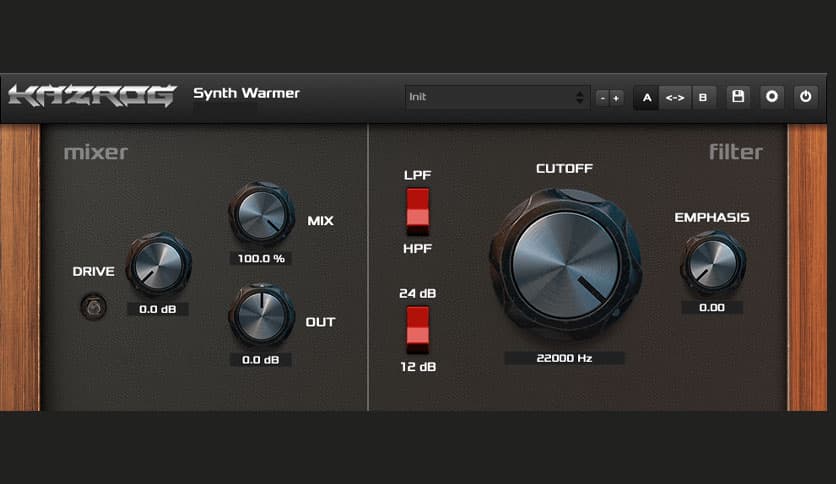This screenshot has width=836, height=484.
Task: Click the filter section heading
Action: [x=736, y=152]
